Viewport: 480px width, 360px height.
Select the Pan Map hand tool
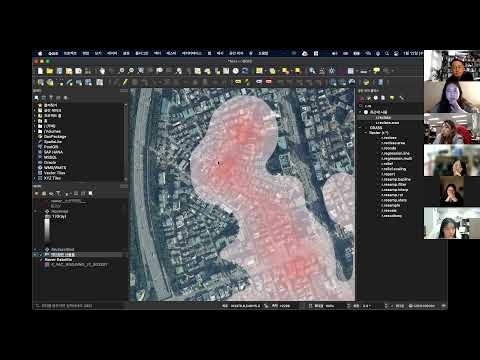pos(102,71)
